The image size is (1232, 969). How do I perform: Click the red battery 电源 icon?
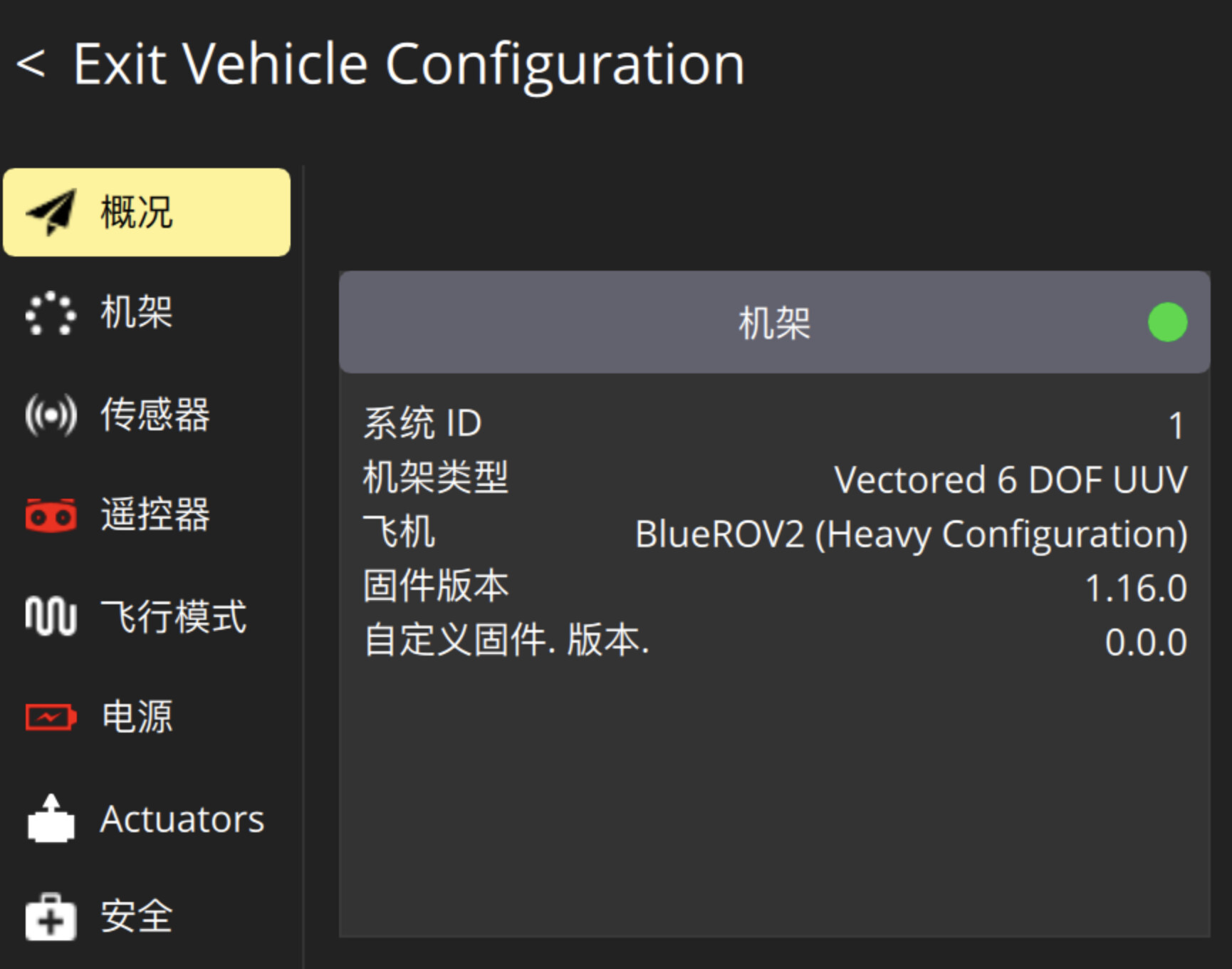(51, 717)
